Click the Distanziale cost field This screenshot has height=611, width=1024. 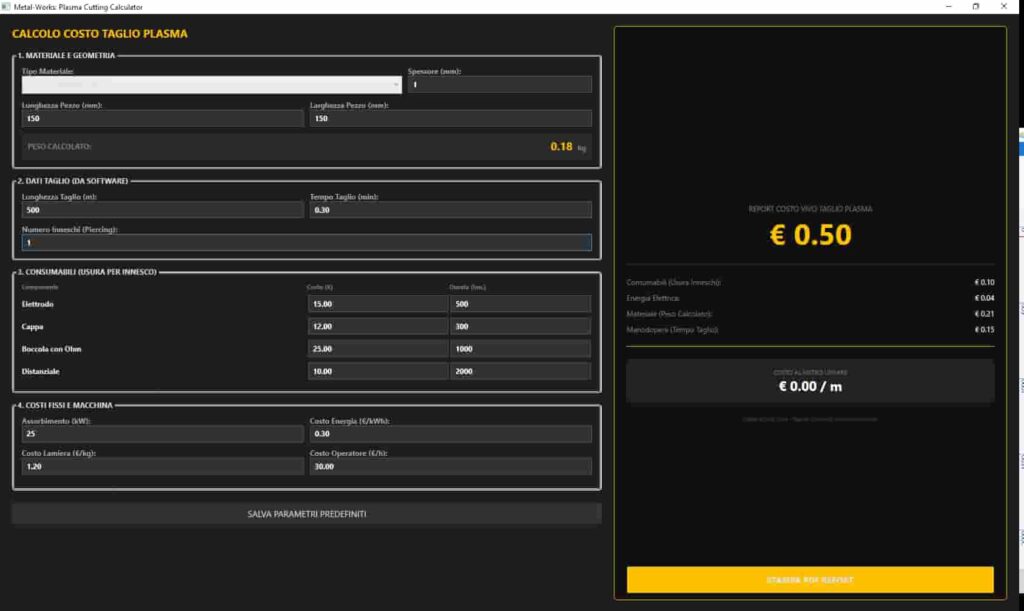pos(377,371)
